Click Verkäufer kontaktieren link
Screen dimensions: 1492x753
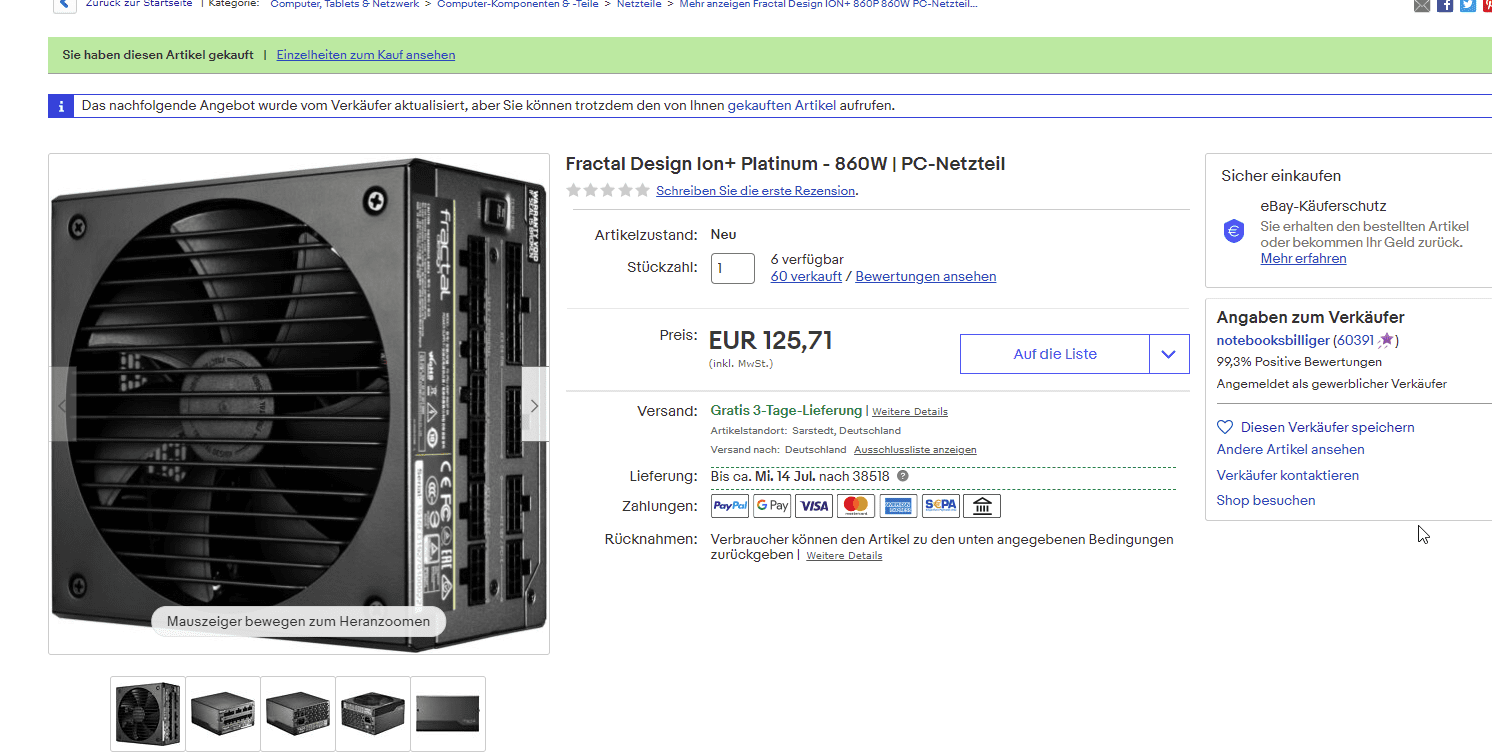pos(1287,475)
